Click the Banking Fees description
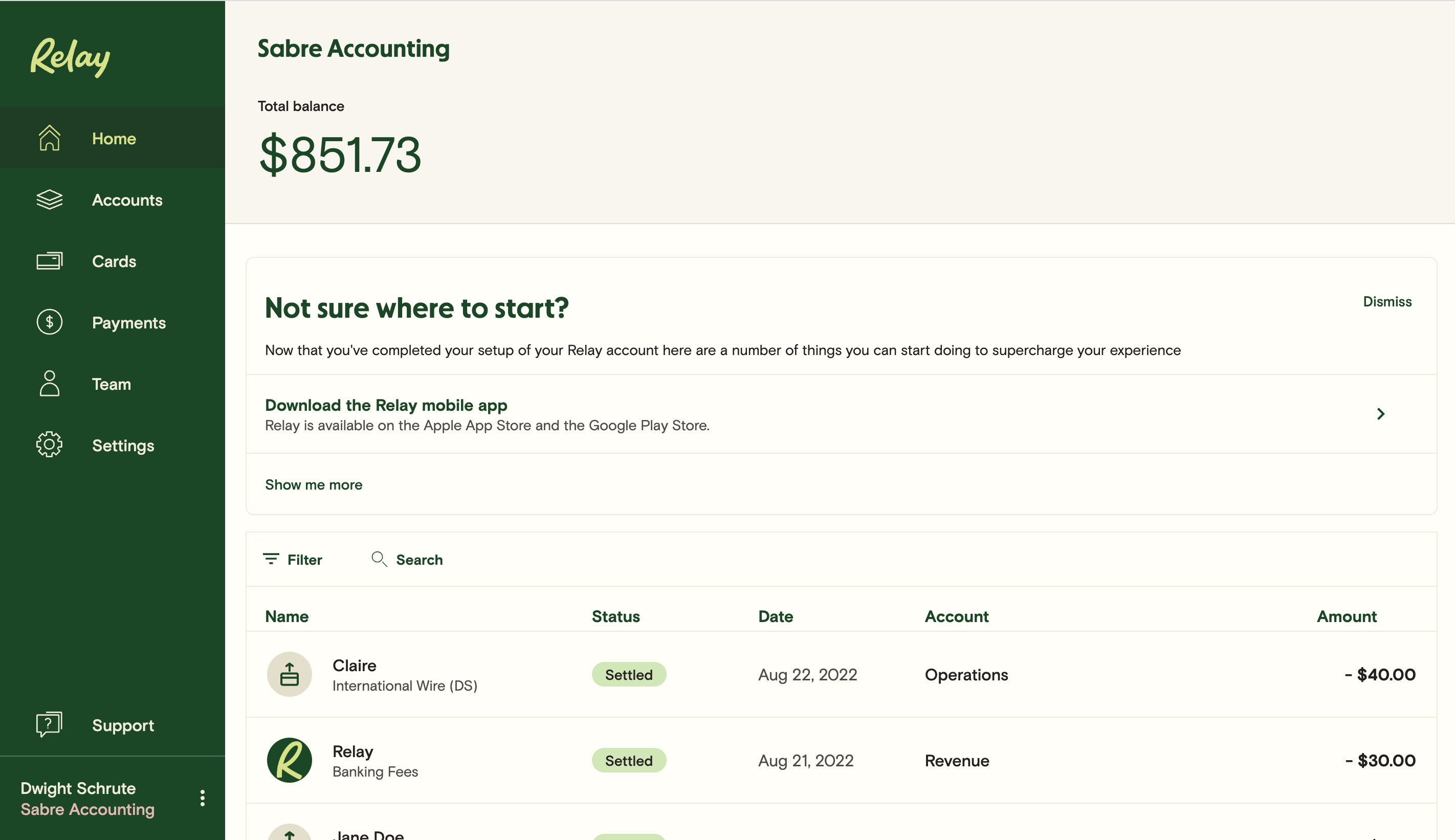Viewport: 1455px width, 840px height. point(375,771)
